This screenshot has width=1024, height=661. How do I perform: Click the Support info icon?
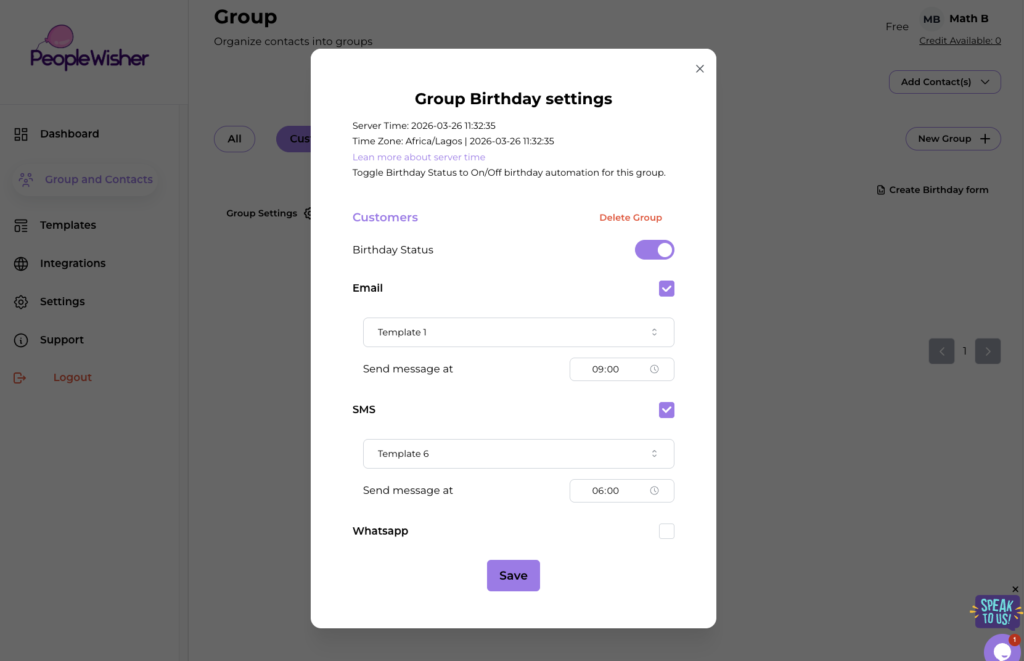click(x=21, y=340)
